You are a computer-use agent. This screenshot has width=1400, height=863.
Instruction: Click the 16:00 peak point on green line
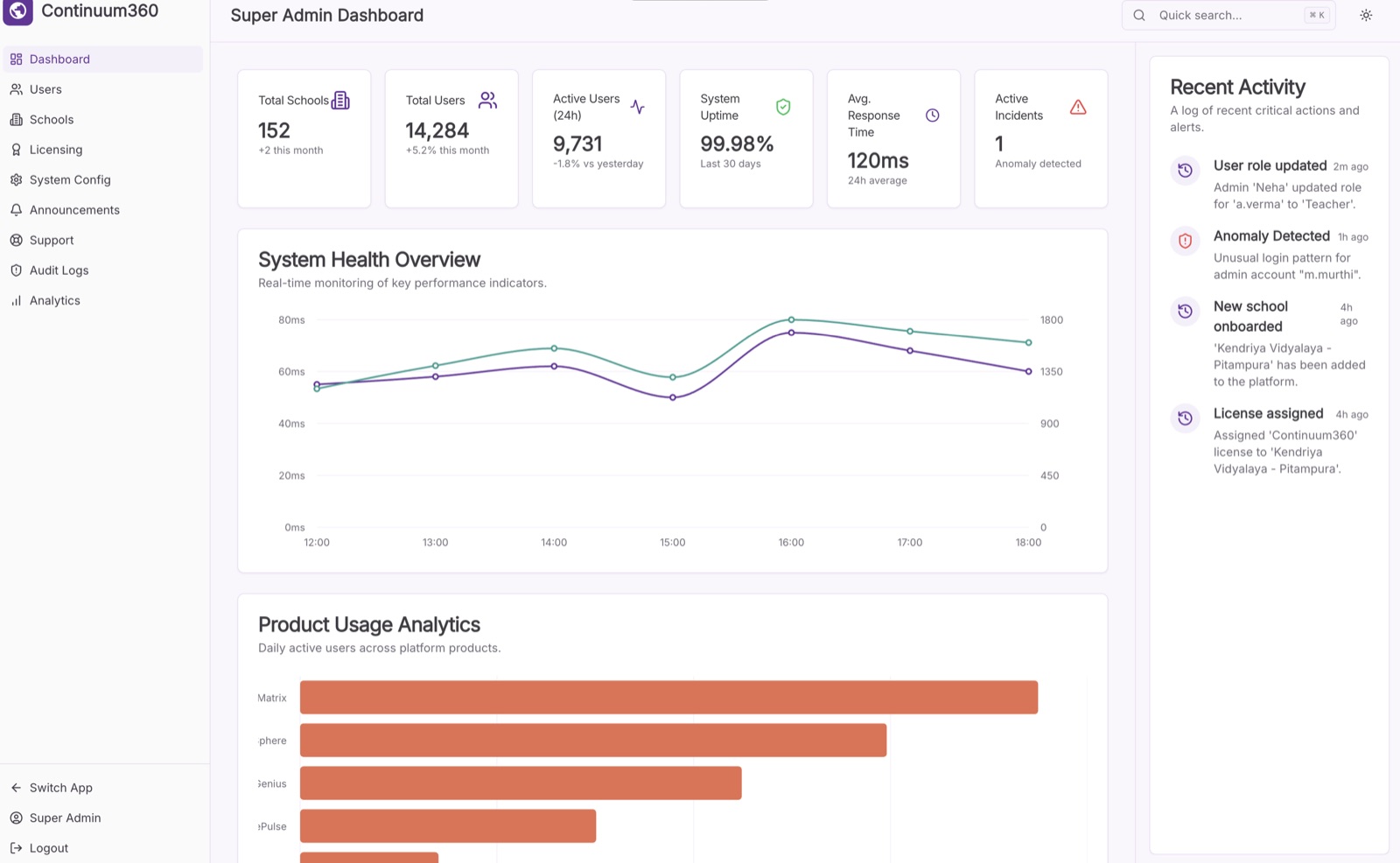[x=791, y=320]
